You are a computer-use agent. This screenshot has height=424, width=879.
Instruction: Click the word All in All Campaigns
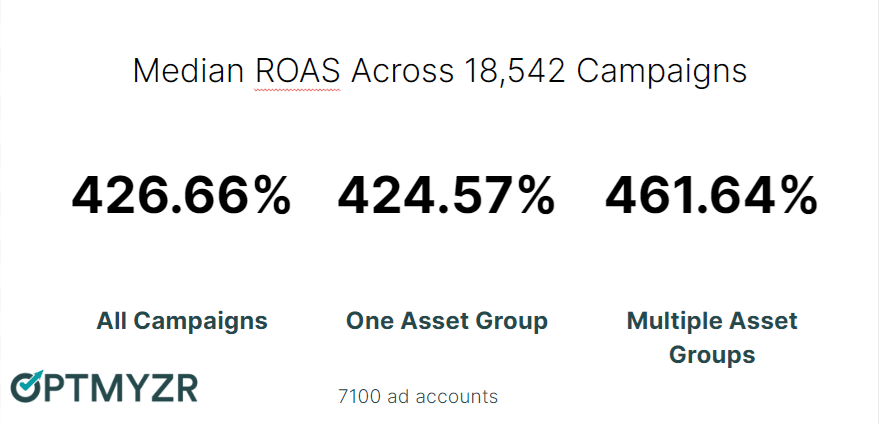(x=111, y=321)
